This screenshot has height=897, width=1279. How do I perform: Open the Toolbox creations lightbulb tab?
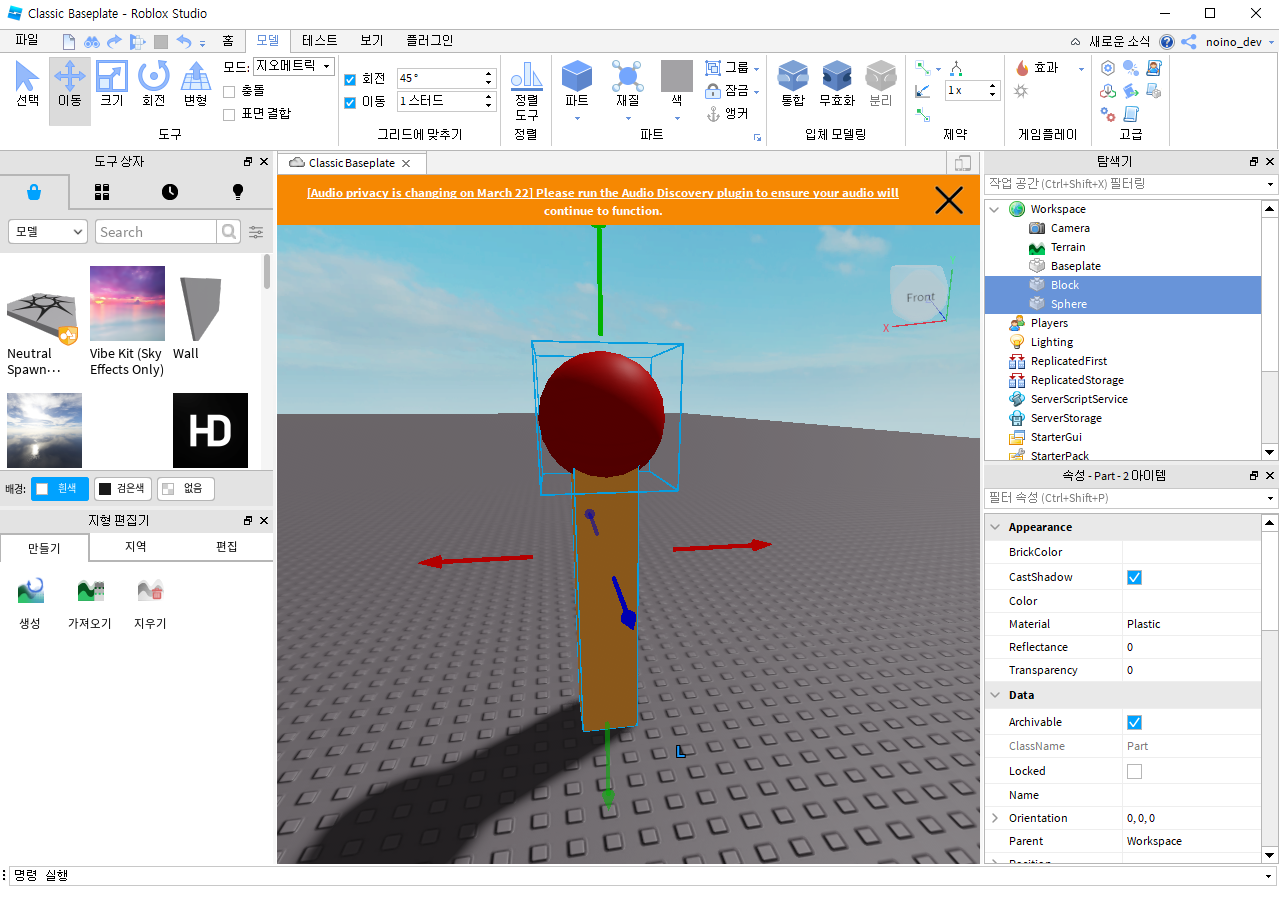click(x=238, y=192)
